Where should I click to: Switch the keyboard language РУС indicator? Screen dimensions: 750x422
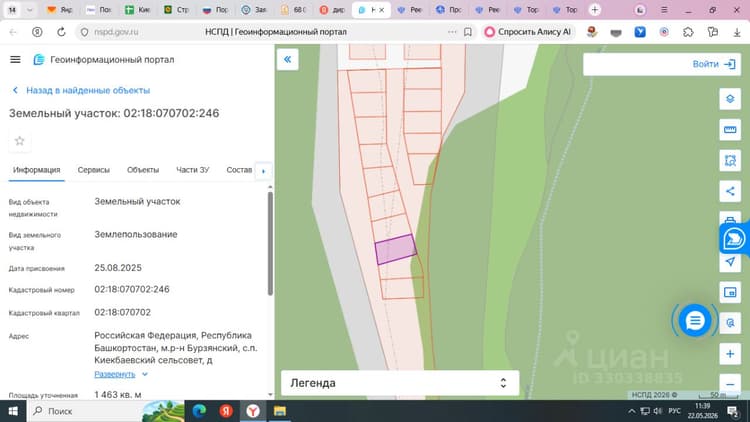[x=674, y=411]
